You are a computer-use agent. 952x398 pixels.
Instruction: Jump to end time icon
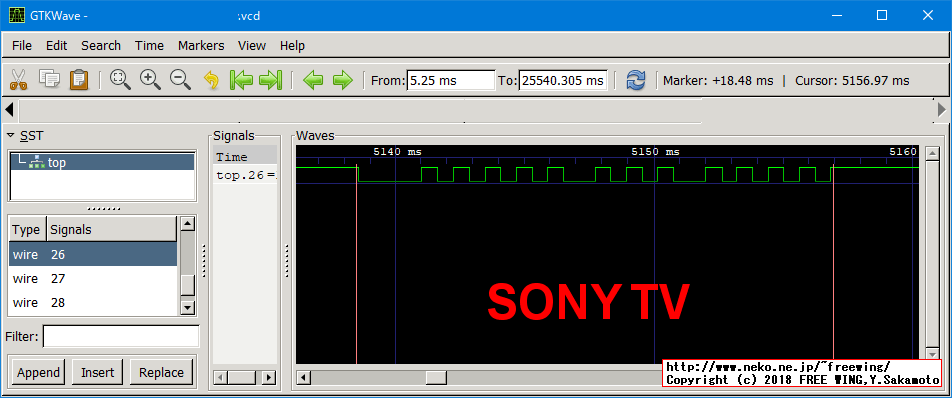click(x=271, y=79)
